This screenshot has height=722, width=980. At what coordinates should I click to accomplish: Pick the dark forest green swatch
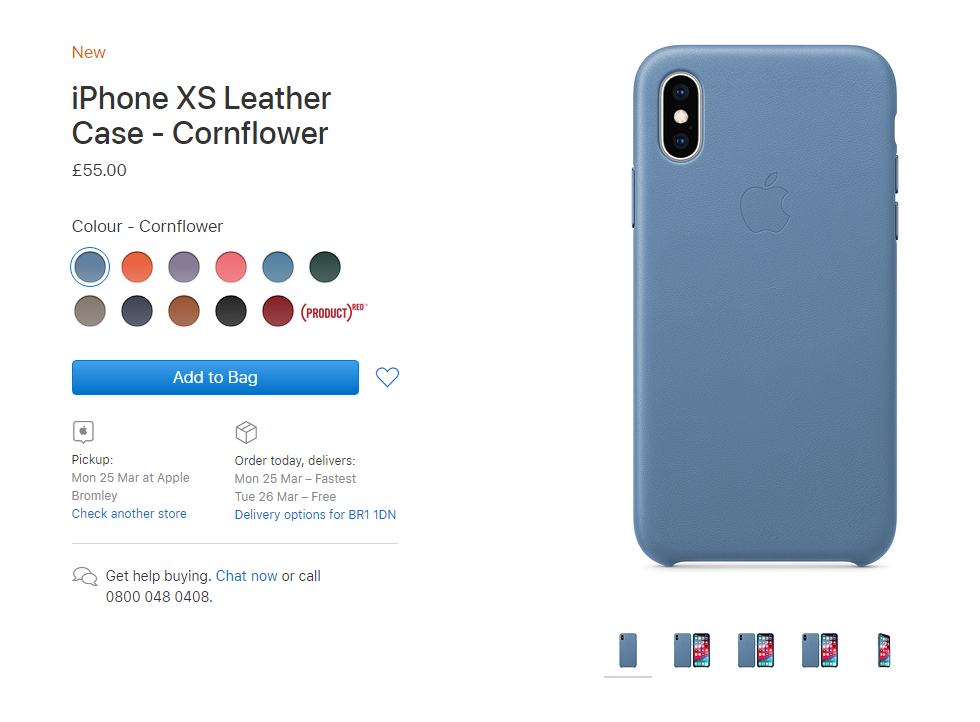tap(325, 267)
